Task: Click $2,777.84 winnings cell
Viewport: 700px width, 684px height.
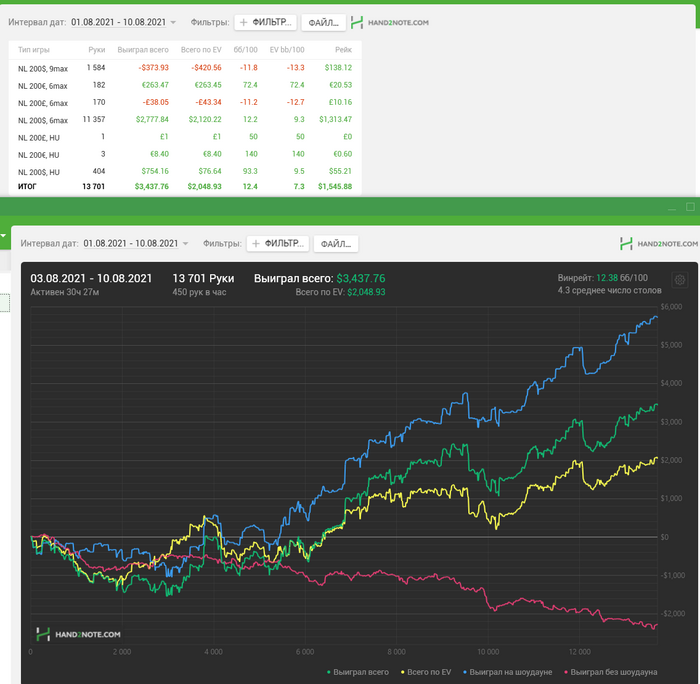Action: click(152, 120)
